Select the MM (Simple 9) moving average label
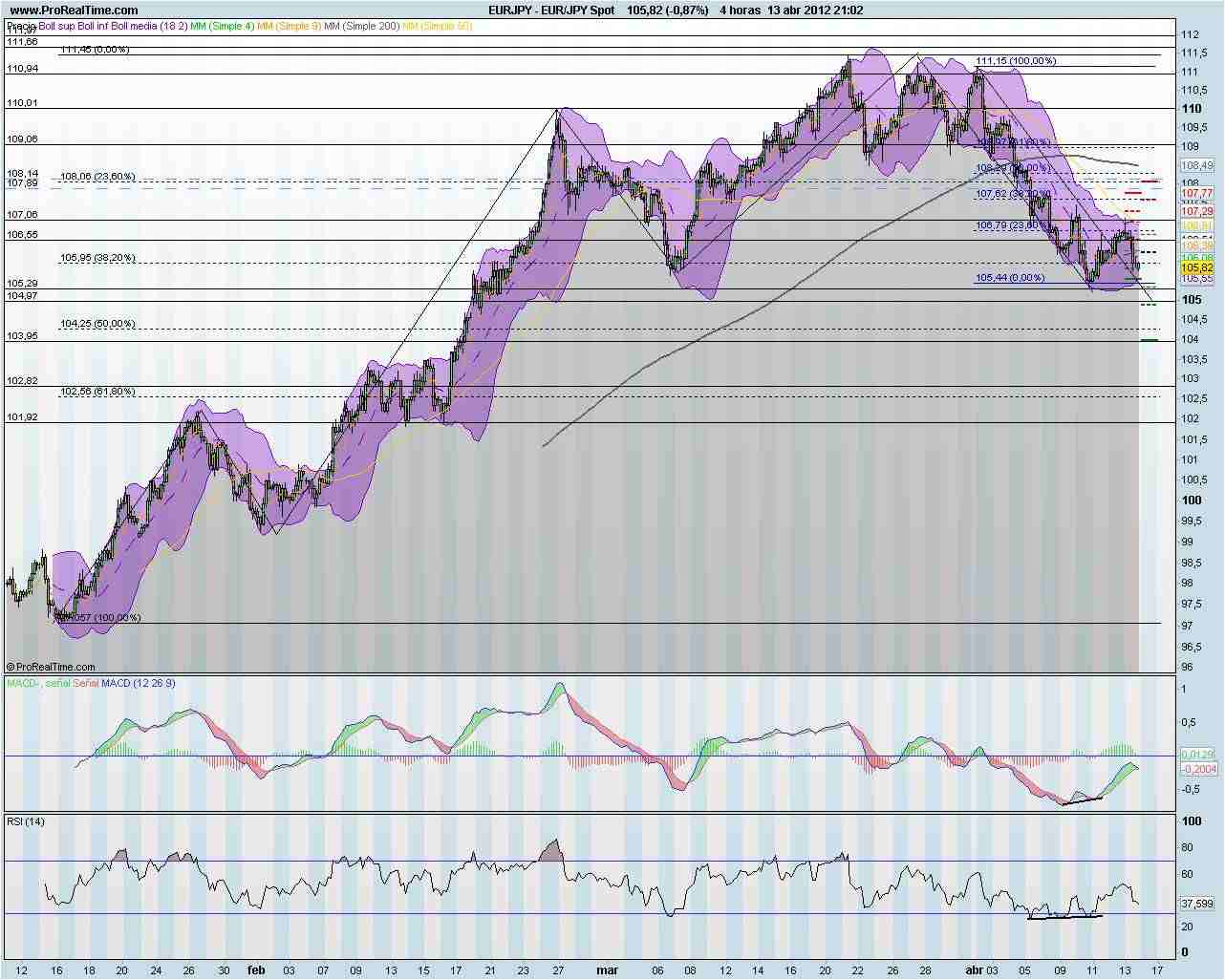 [290, 26]
